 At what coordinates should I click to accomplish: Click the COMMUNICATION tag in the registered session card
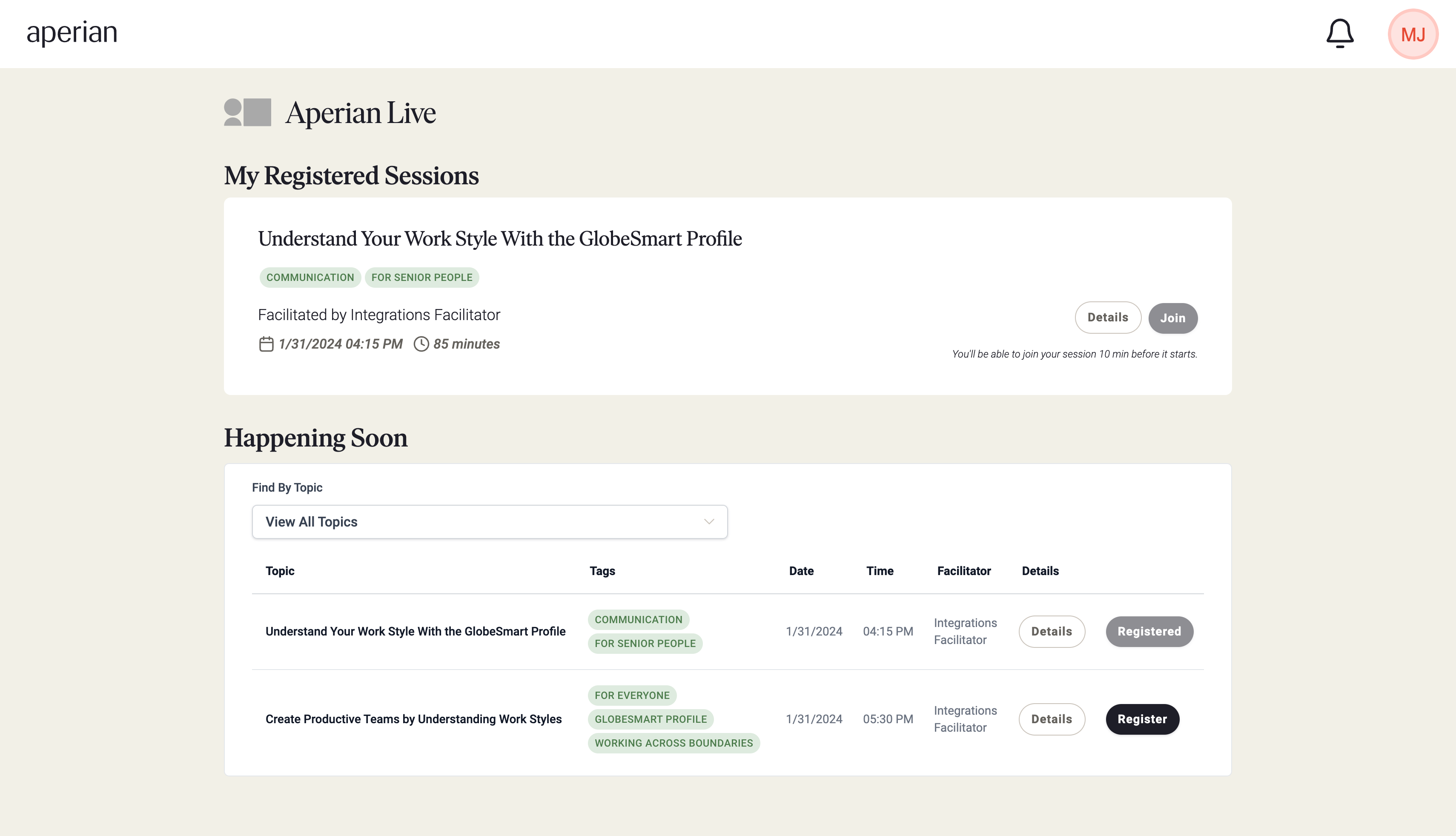pyautogui.click(x=310, y=278)
